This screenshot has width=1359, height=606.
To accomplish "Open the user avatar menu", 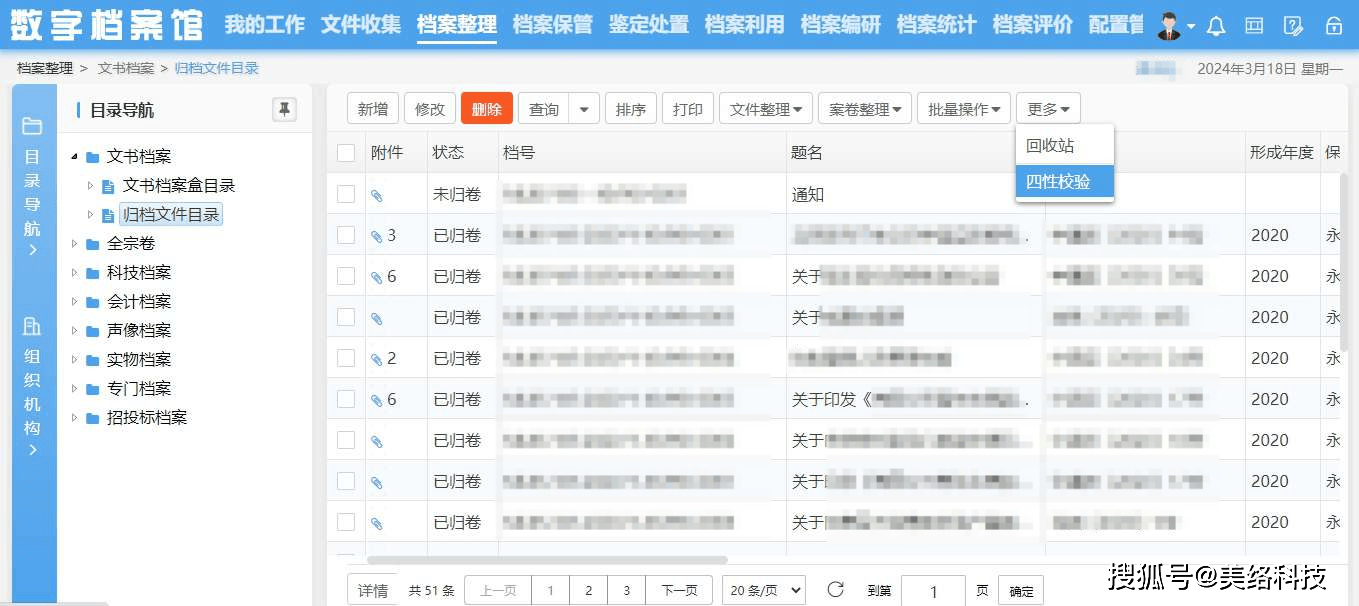I will pos(1170,25).
